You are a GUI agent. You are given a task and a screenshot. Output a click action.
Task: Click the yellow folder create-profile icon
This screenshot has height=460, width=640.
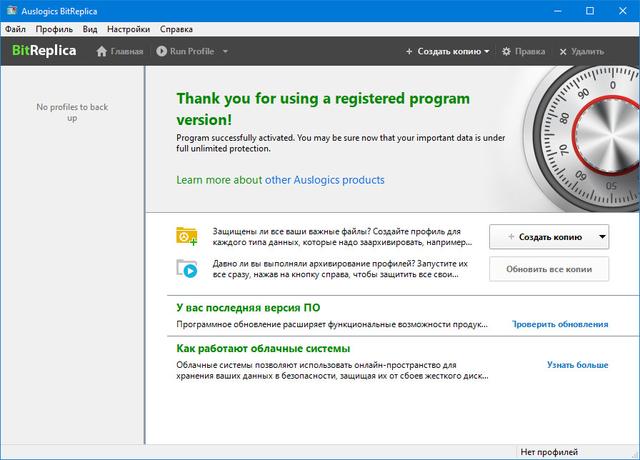coord(187,236)
